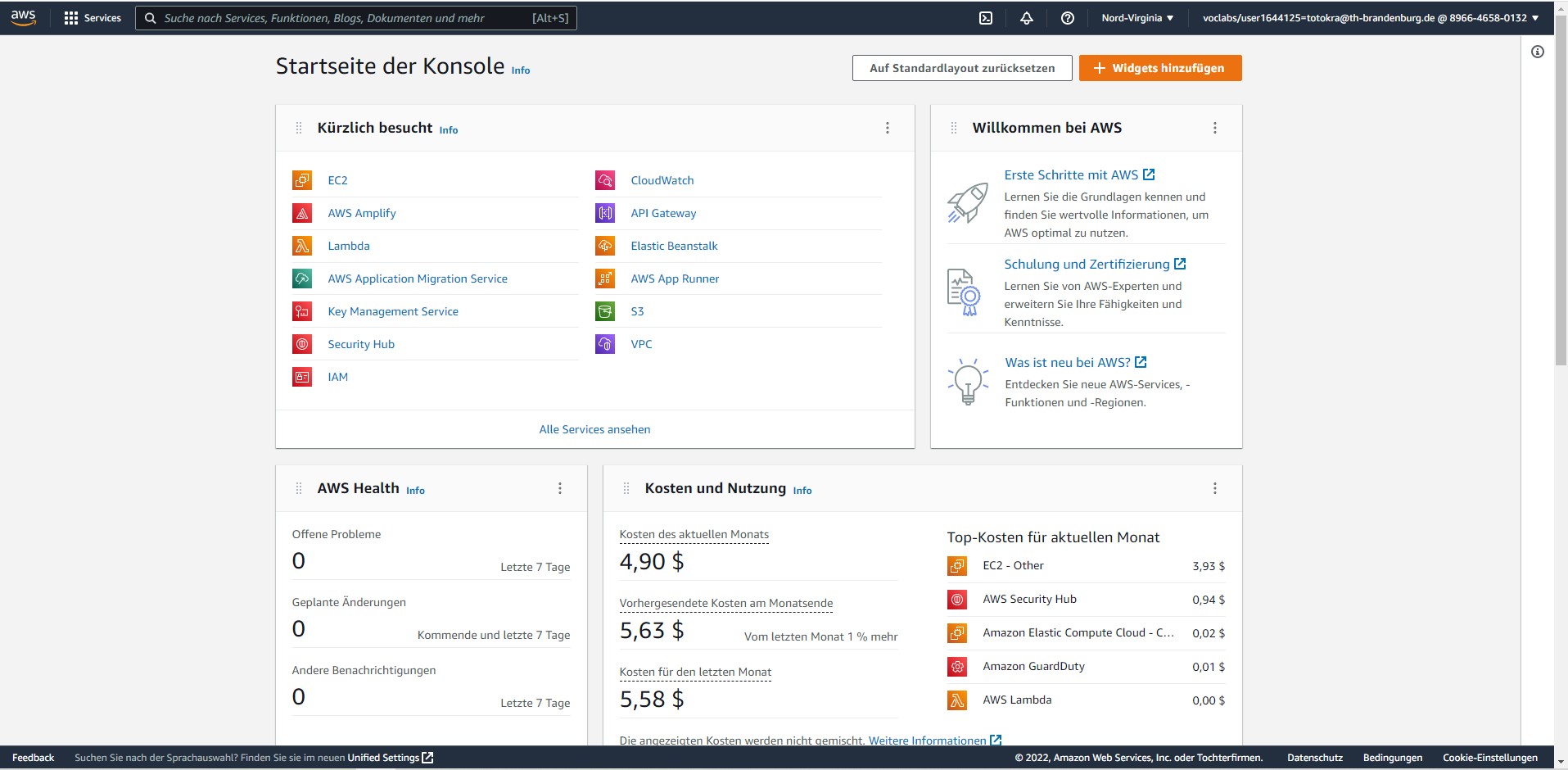Open the side info panel icon

(1537, 52)
